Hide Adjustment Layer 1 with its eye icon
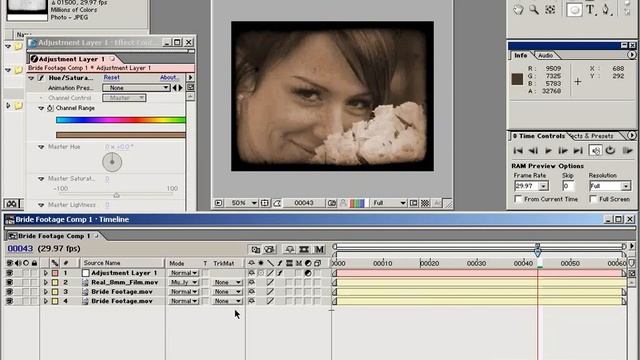640x360 pixels. tap(9, 273)
